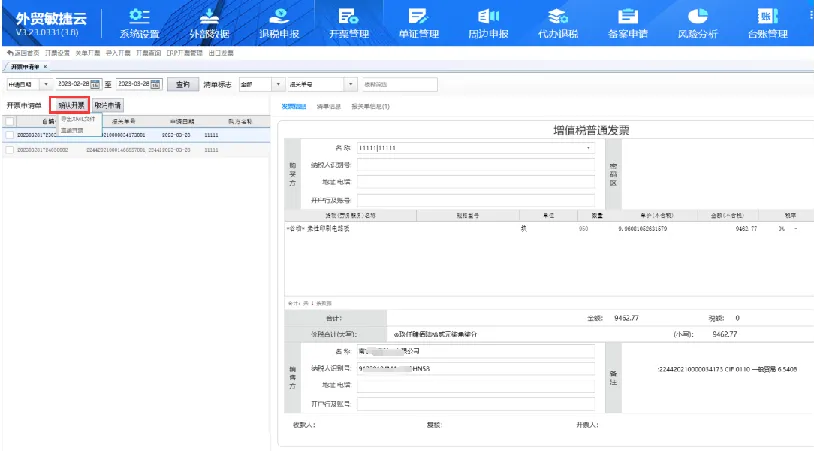The image size is (815, 451).
Task: Expand the 报关单号 search-type dropdown
Action: coord(351,84)
